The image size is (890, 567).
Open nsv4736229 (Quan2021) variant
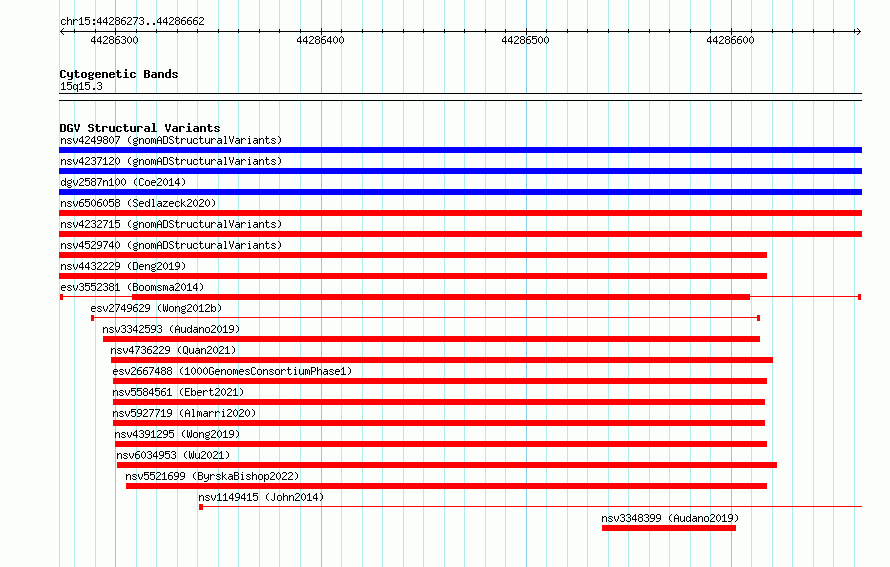coord(173,350)
